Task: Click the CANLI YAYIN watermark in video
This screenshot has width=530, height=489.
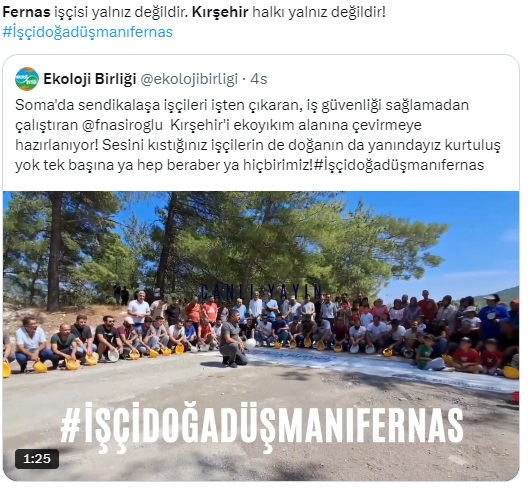Action: point(261,291)
